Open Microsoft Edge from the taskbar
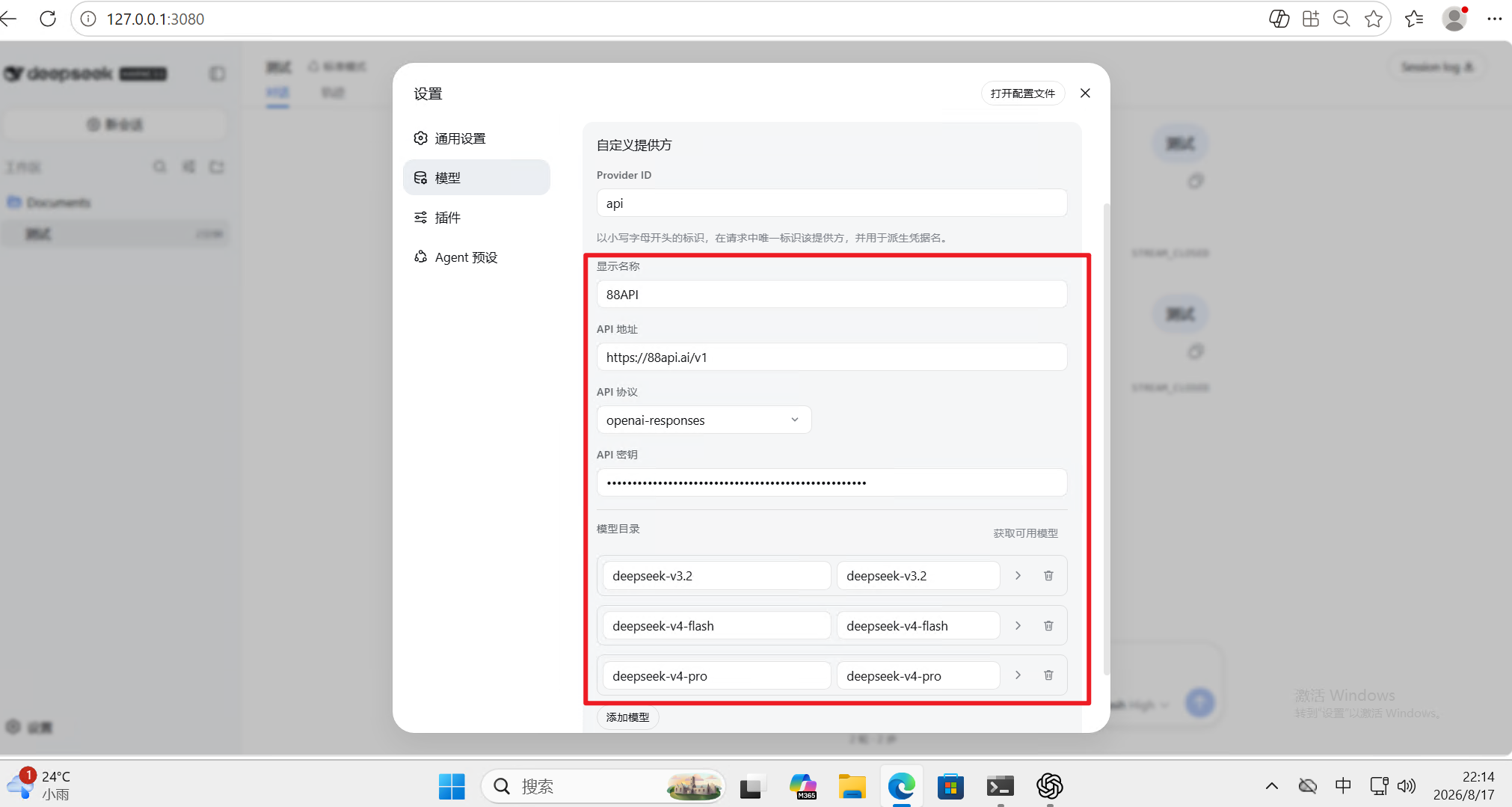Viewport: 1512px width, 807px height. [901, 786]
